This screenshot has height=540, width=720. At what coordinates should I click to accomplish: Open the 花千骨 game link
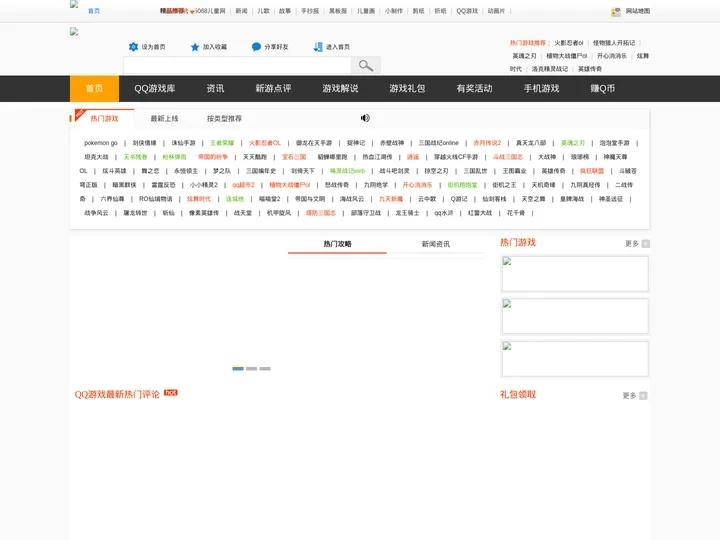[516, 213]
